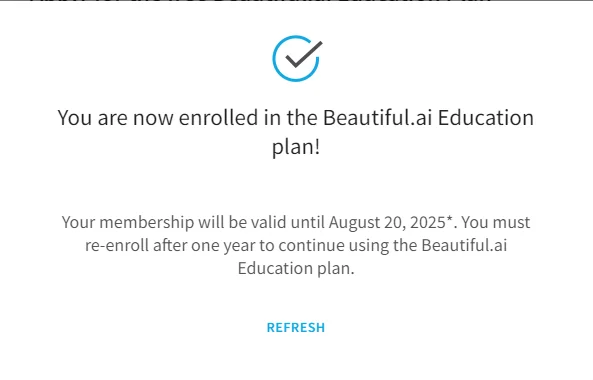Click "Beautiful.ai" in the heading
The image size is (593, 380).
(x=377, y=118)
